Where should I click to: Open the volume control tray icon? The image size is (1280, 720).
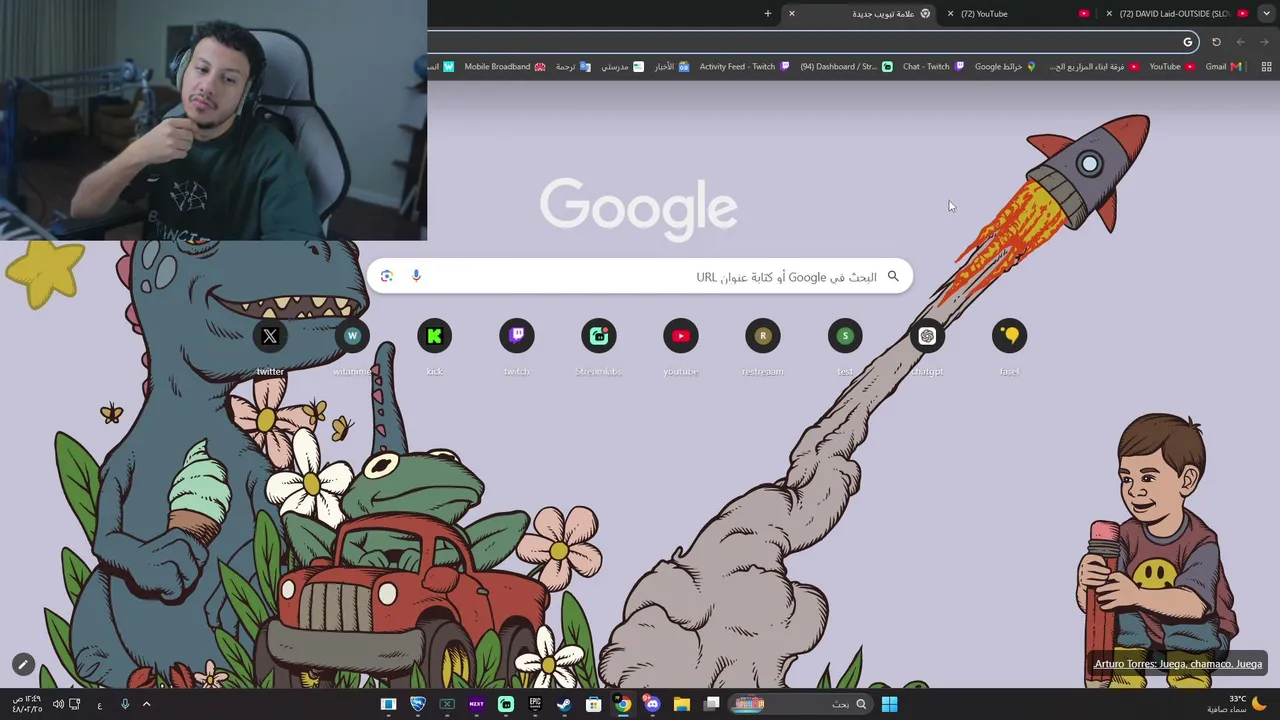tap(58, 704)
